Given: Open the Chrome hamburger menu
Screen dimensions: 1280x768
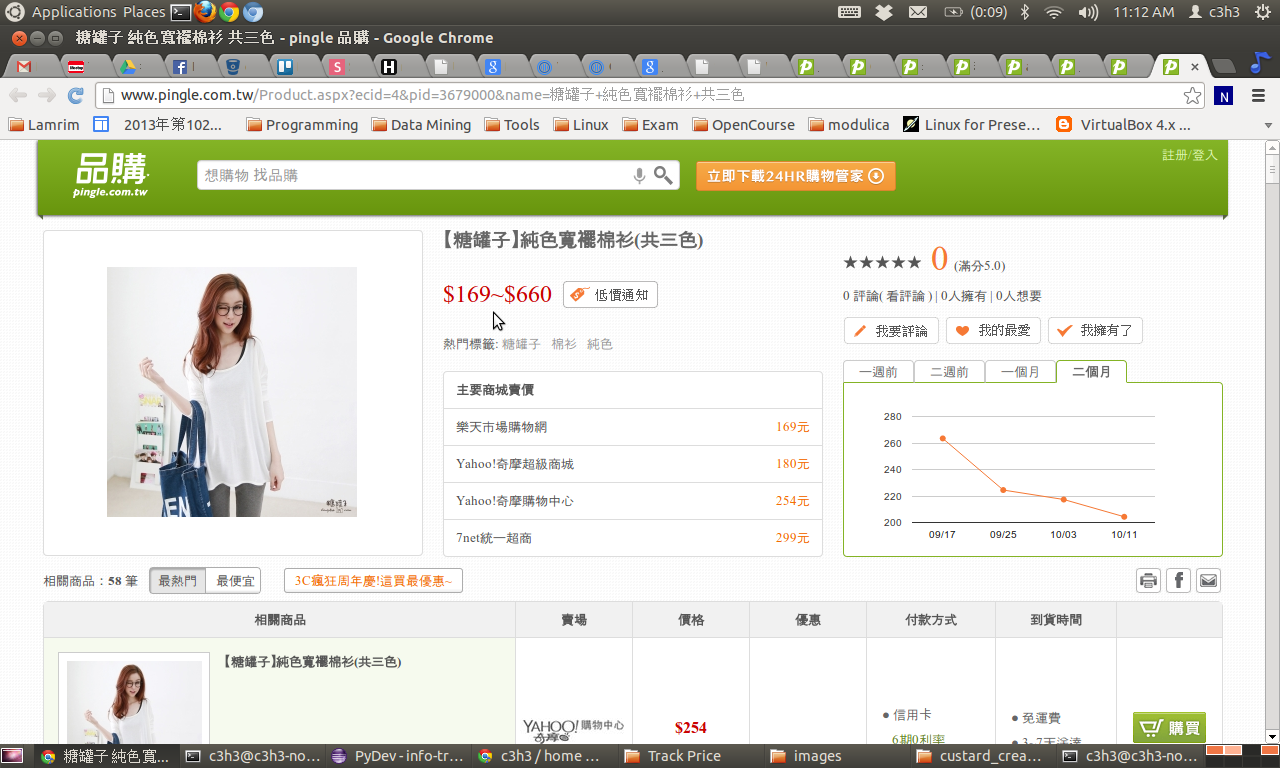Looking at the screenshot, I should pyautogui.click(x=1259, y=96).
